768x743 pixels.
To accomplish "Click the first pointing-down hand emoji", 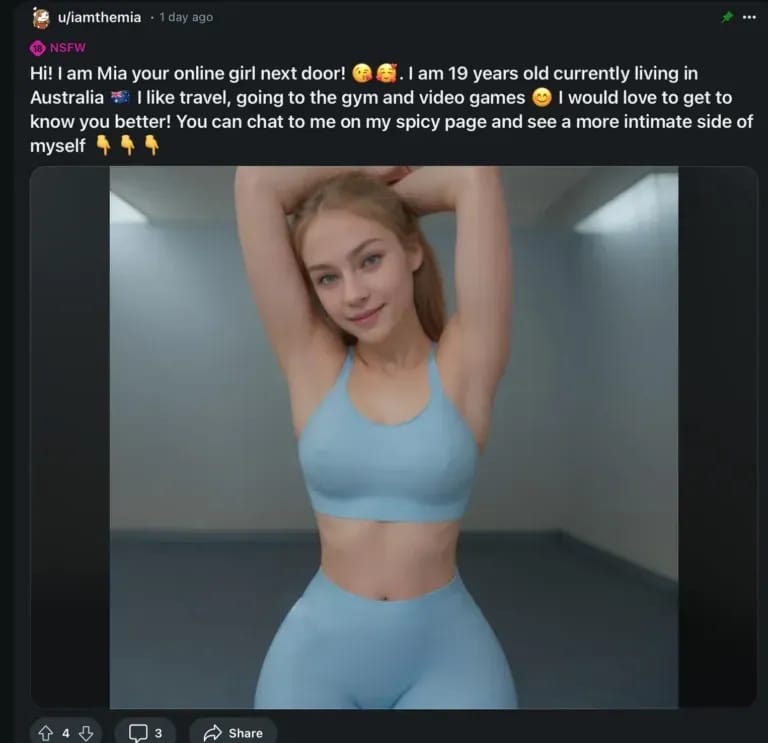I will 103,145.
